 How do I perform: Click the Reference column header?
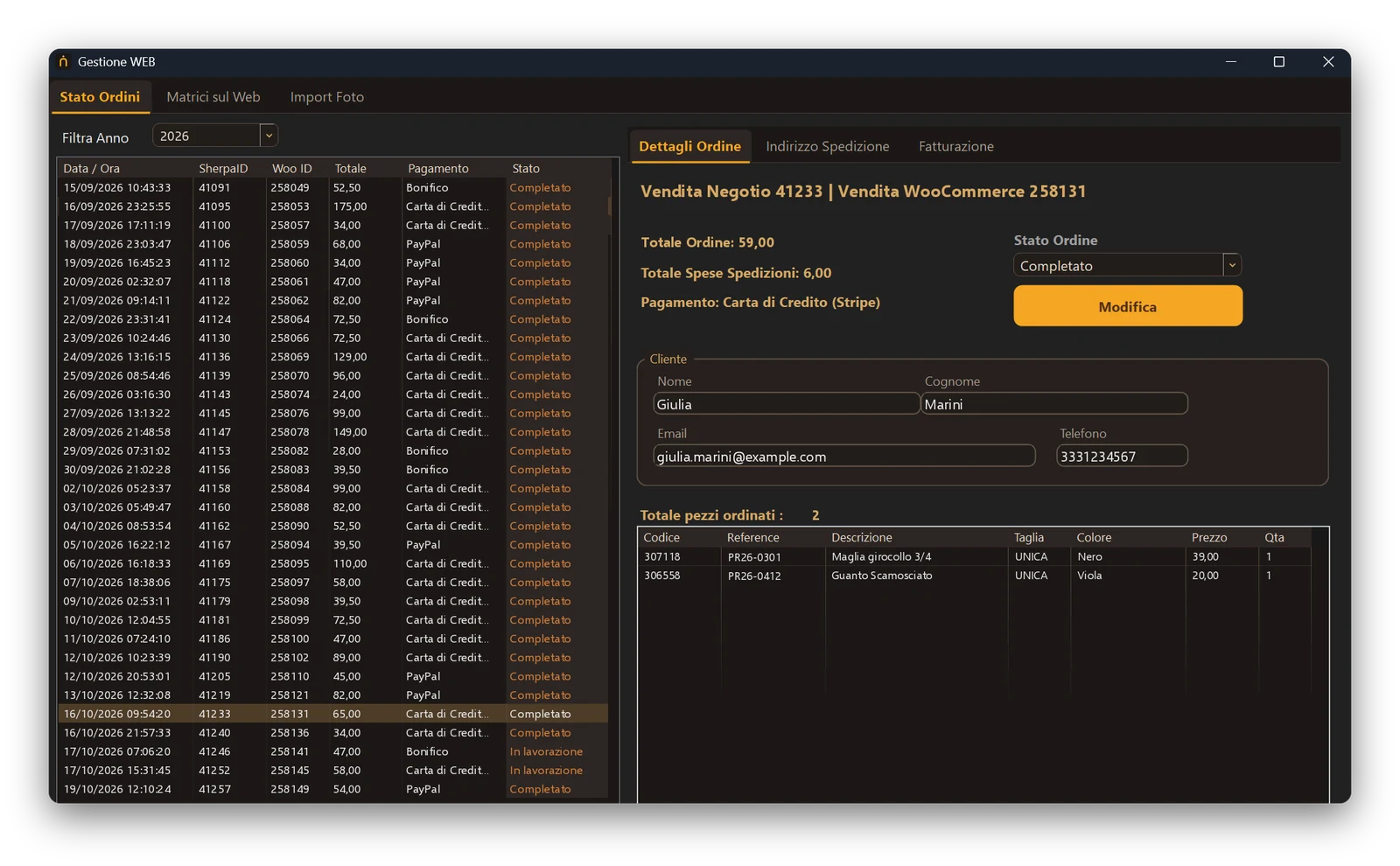point(773,537)
